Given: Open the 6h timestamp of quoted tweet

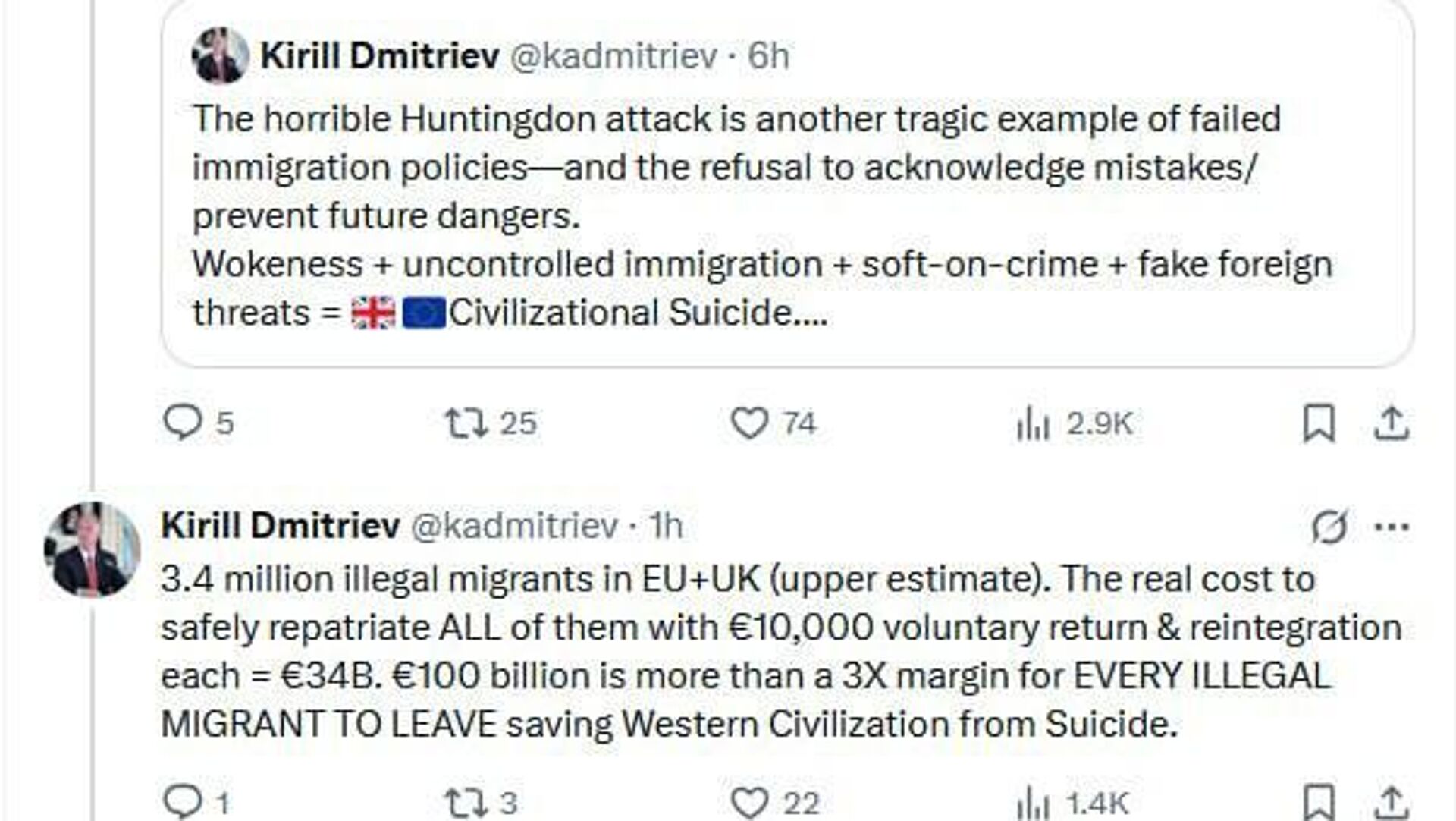Looking at the screenshot, I should tap(768, 55).
